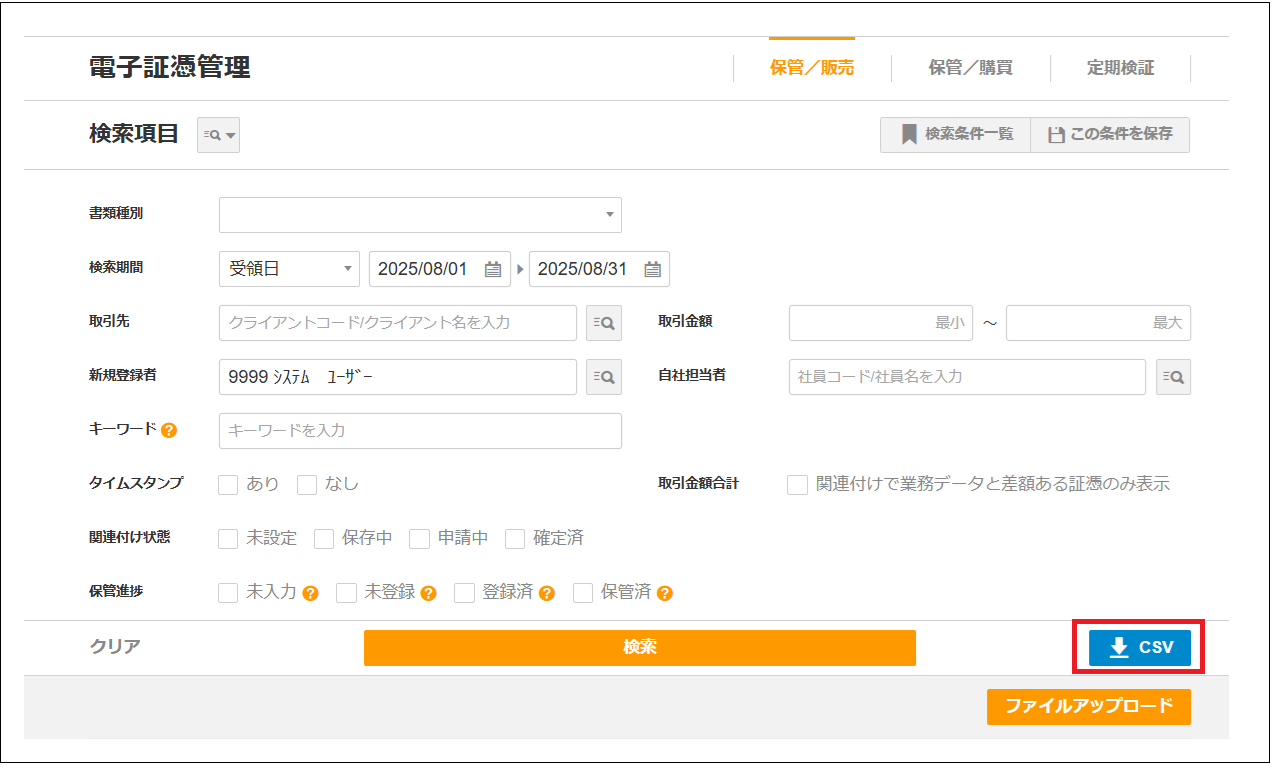Switch to the 保管／購買 tab
1275x769 pixels.
pos(970,68)
